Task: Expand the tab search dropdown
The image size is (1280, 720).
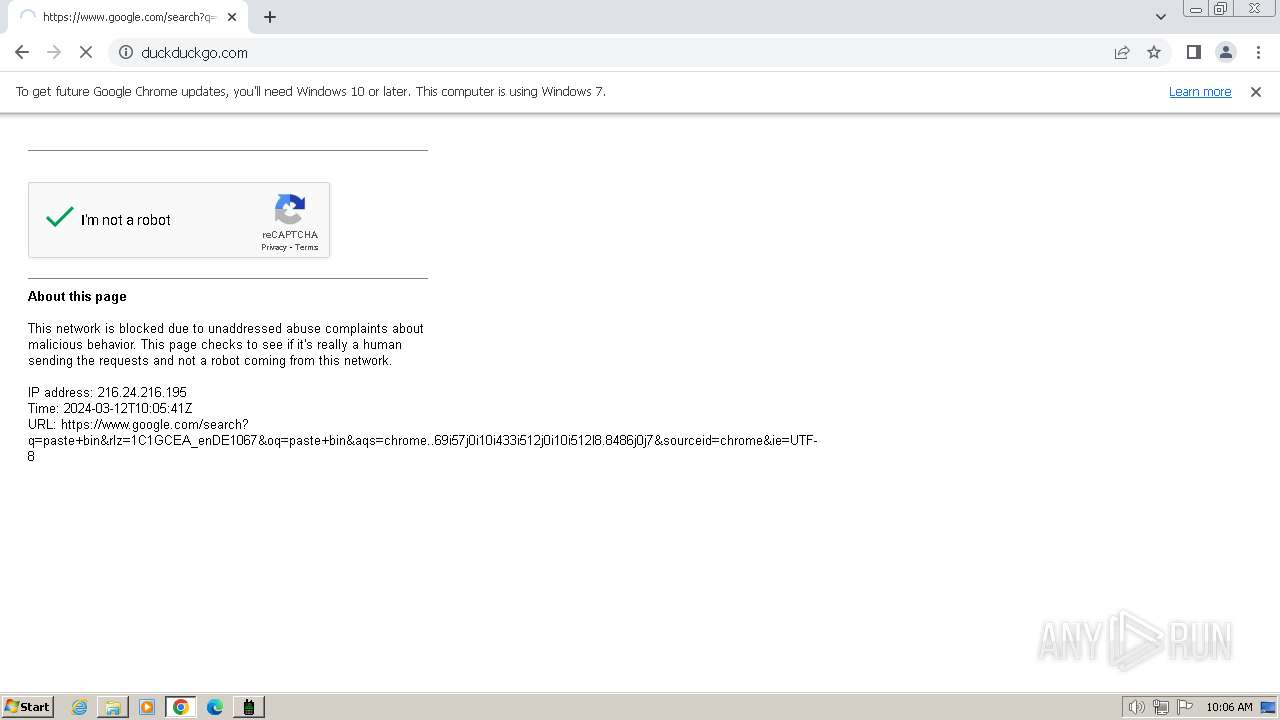Action: pyautogui.click(x=1160, y=17)
